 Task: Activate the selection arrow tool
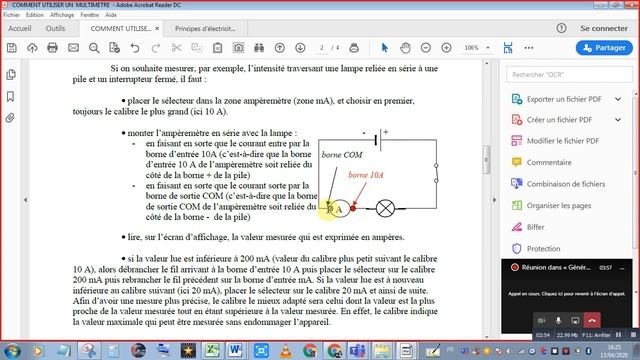tap(384, 48)
